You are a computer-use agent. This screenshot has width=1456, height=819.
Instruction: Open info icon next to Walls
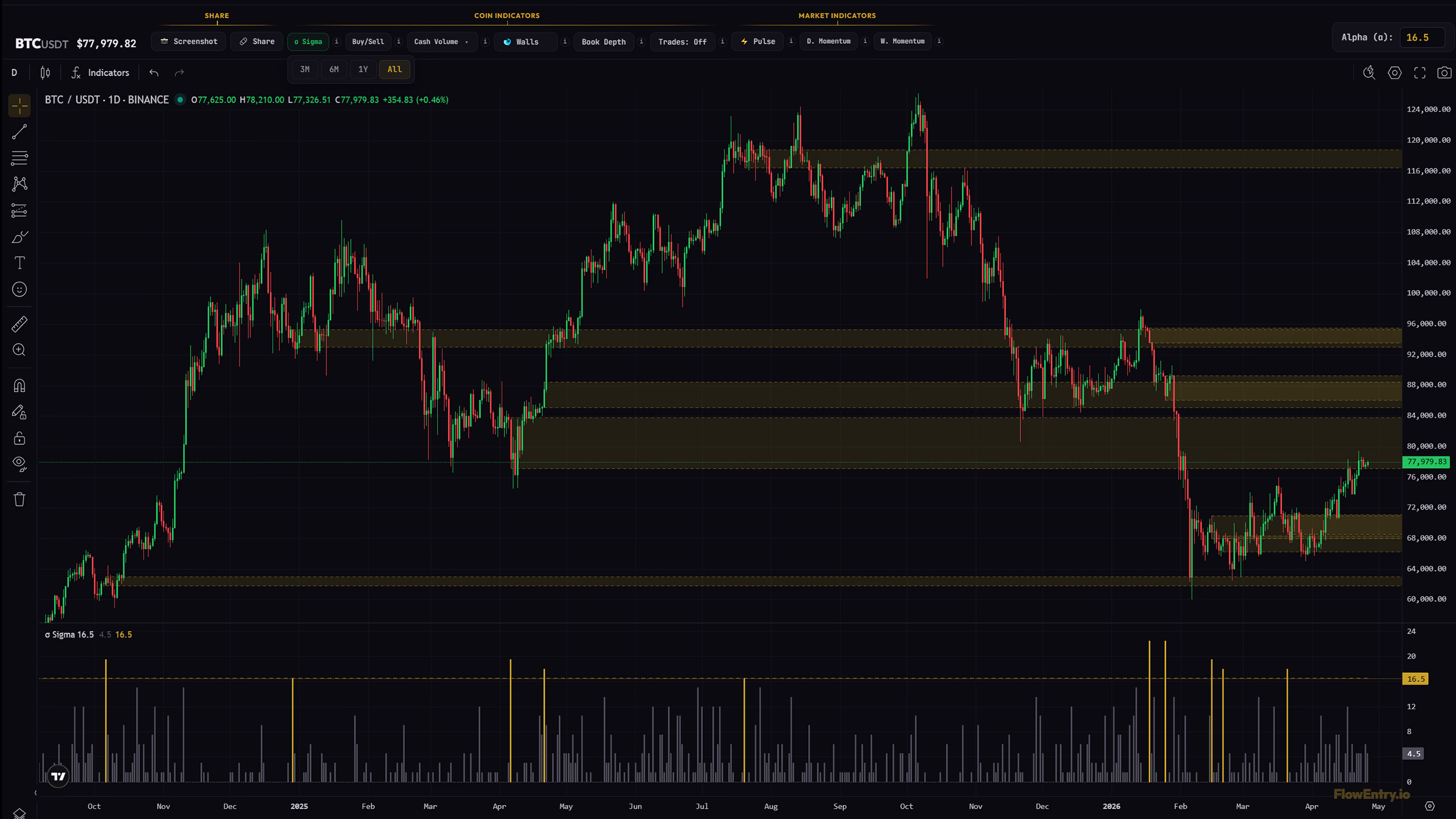pyautogui.click(x=565, y=42)
